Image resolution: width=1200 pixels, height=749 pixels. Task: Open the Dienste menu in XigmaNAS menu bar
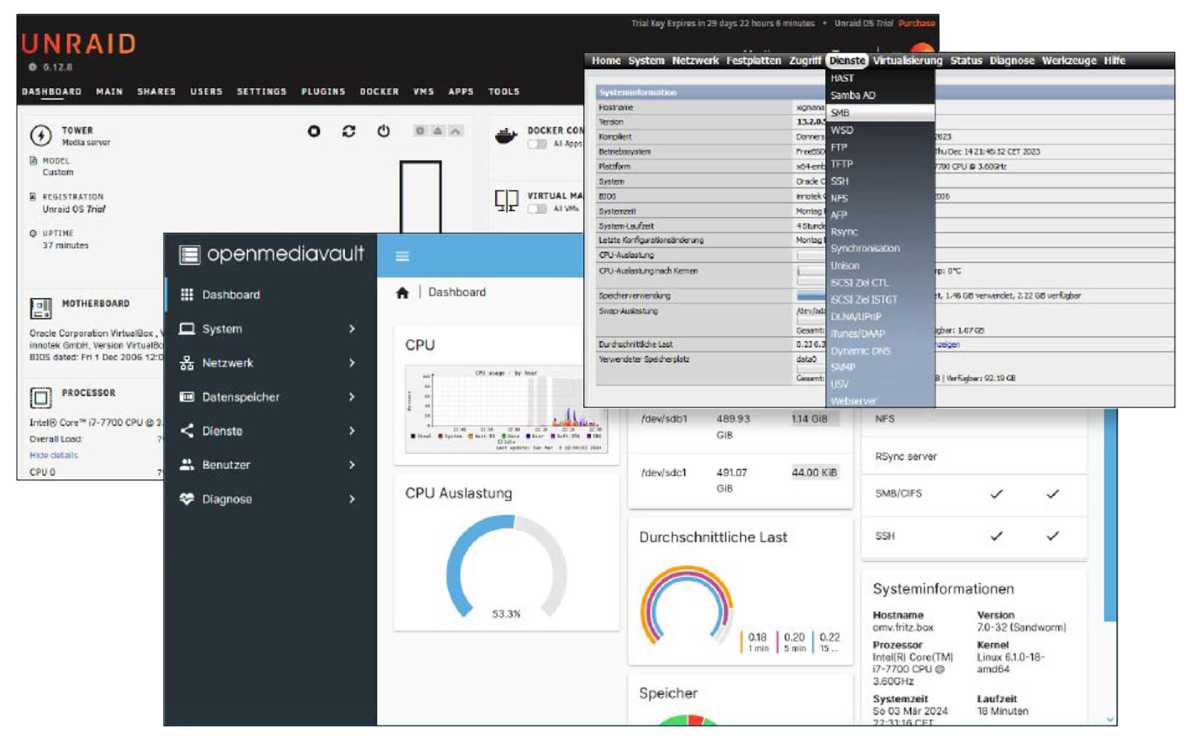[x=847, y=61]
